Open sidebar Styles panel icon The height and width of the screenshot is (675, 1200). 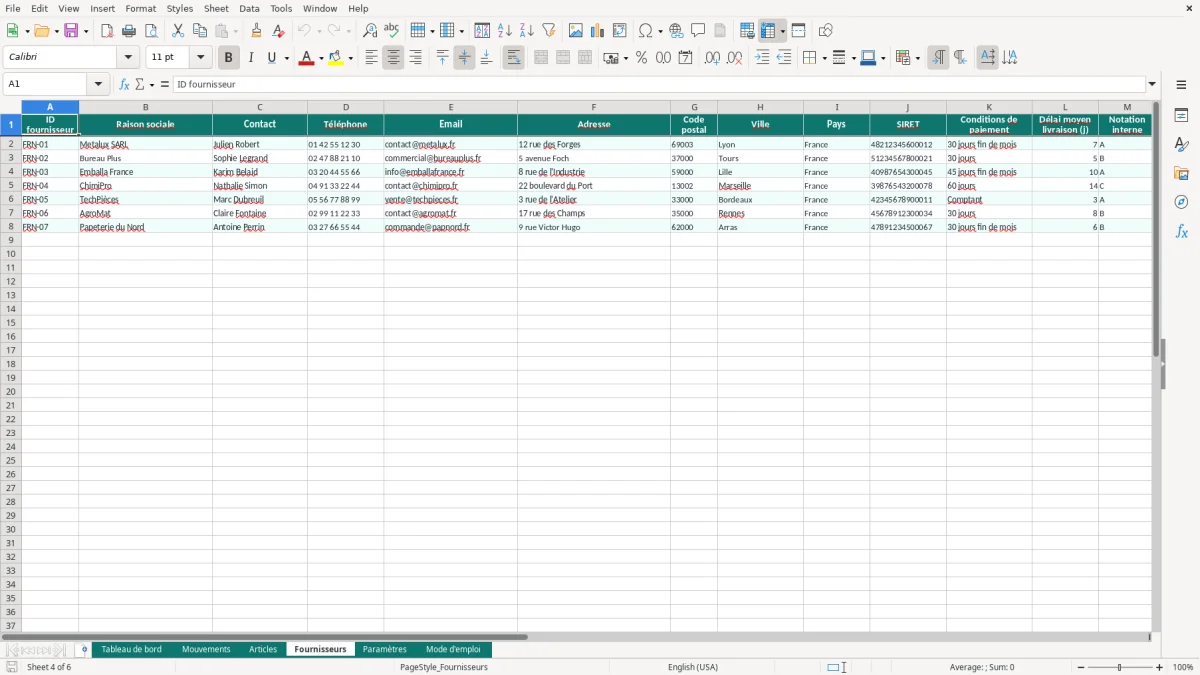[1181, 145]
